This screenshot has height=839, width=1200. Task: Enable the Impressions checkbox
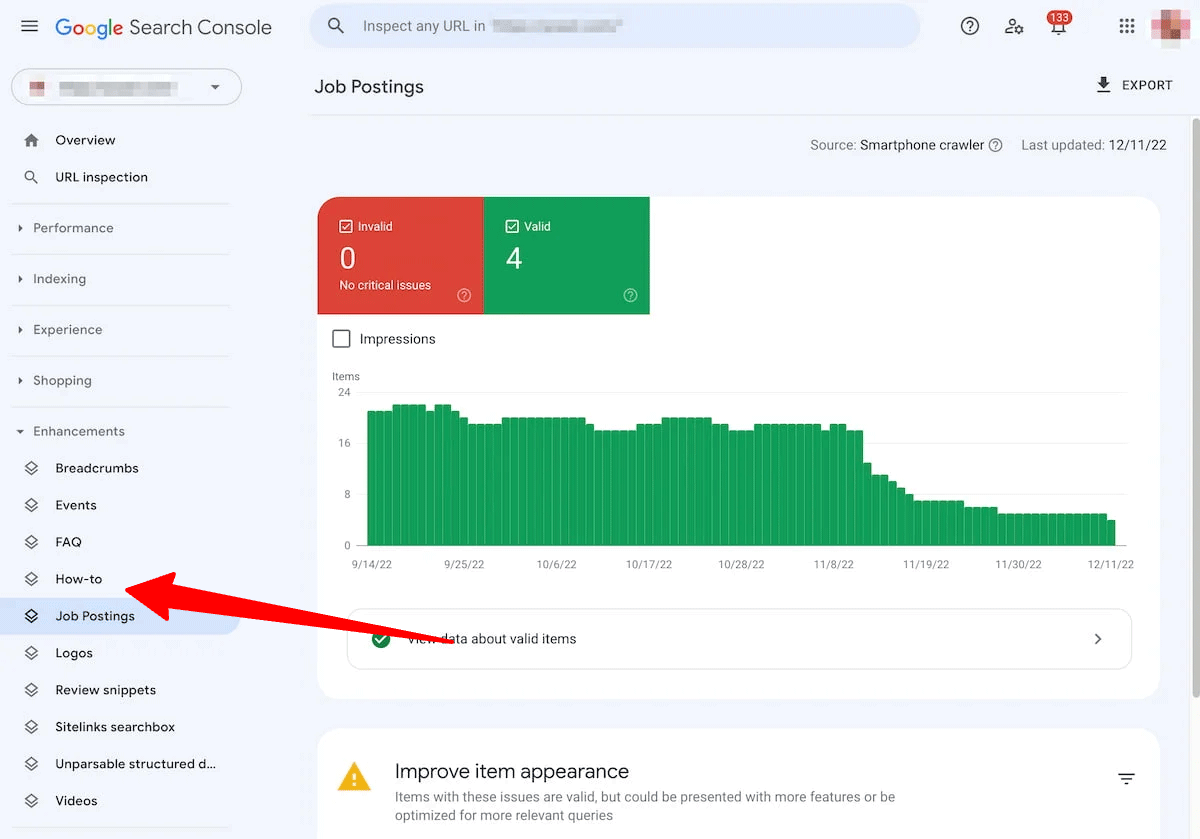pos(341,339)
